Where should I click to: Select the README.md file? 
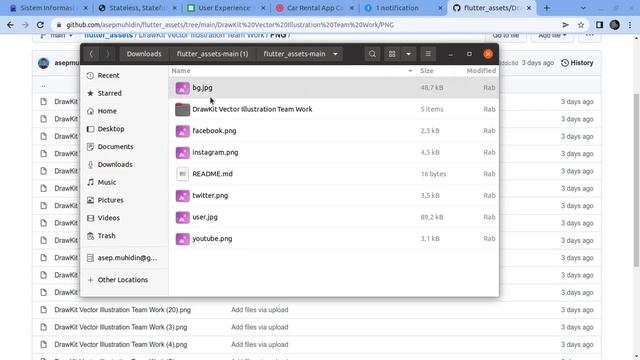tap(333, 174)
